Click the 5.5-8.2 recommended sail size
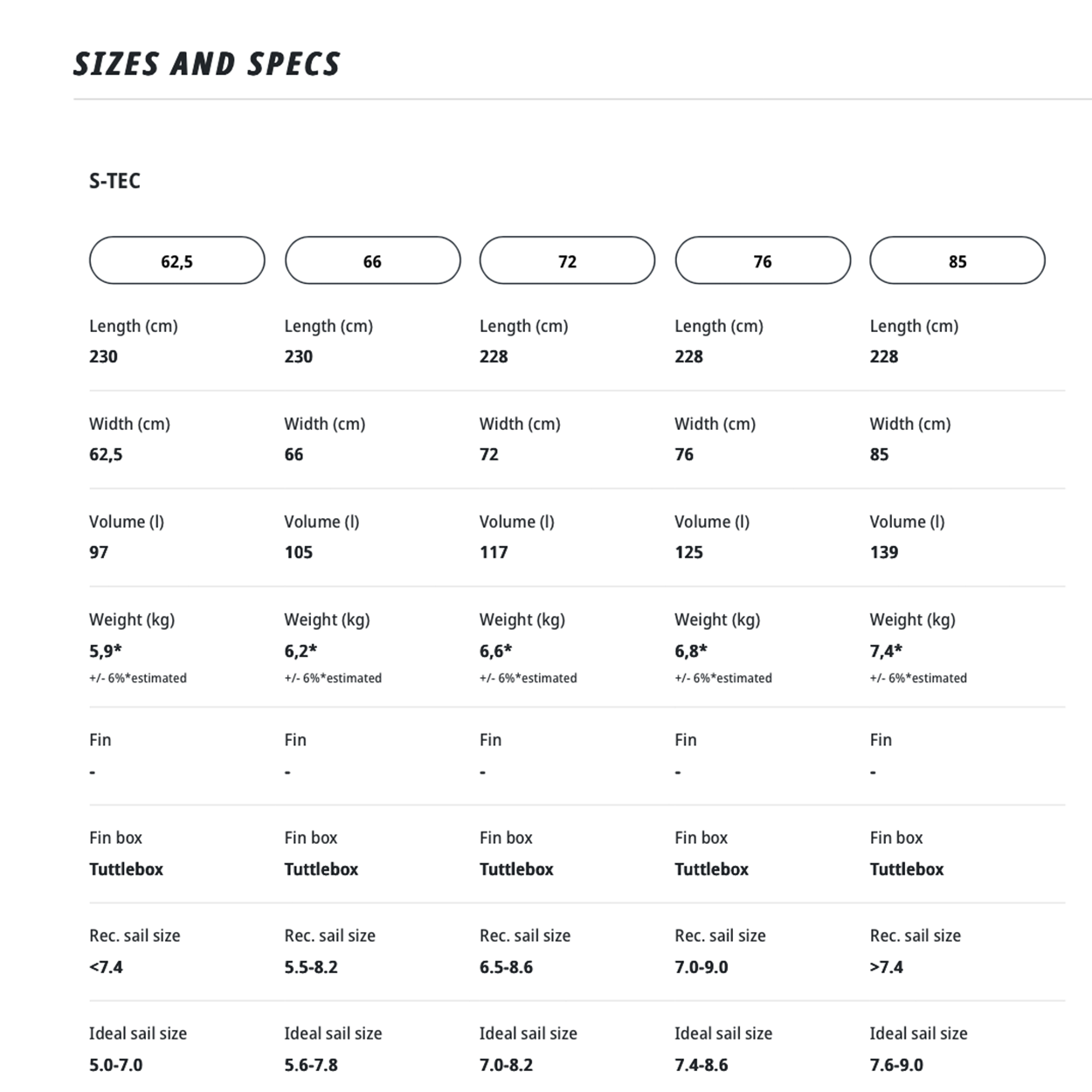 pos(311,967)
